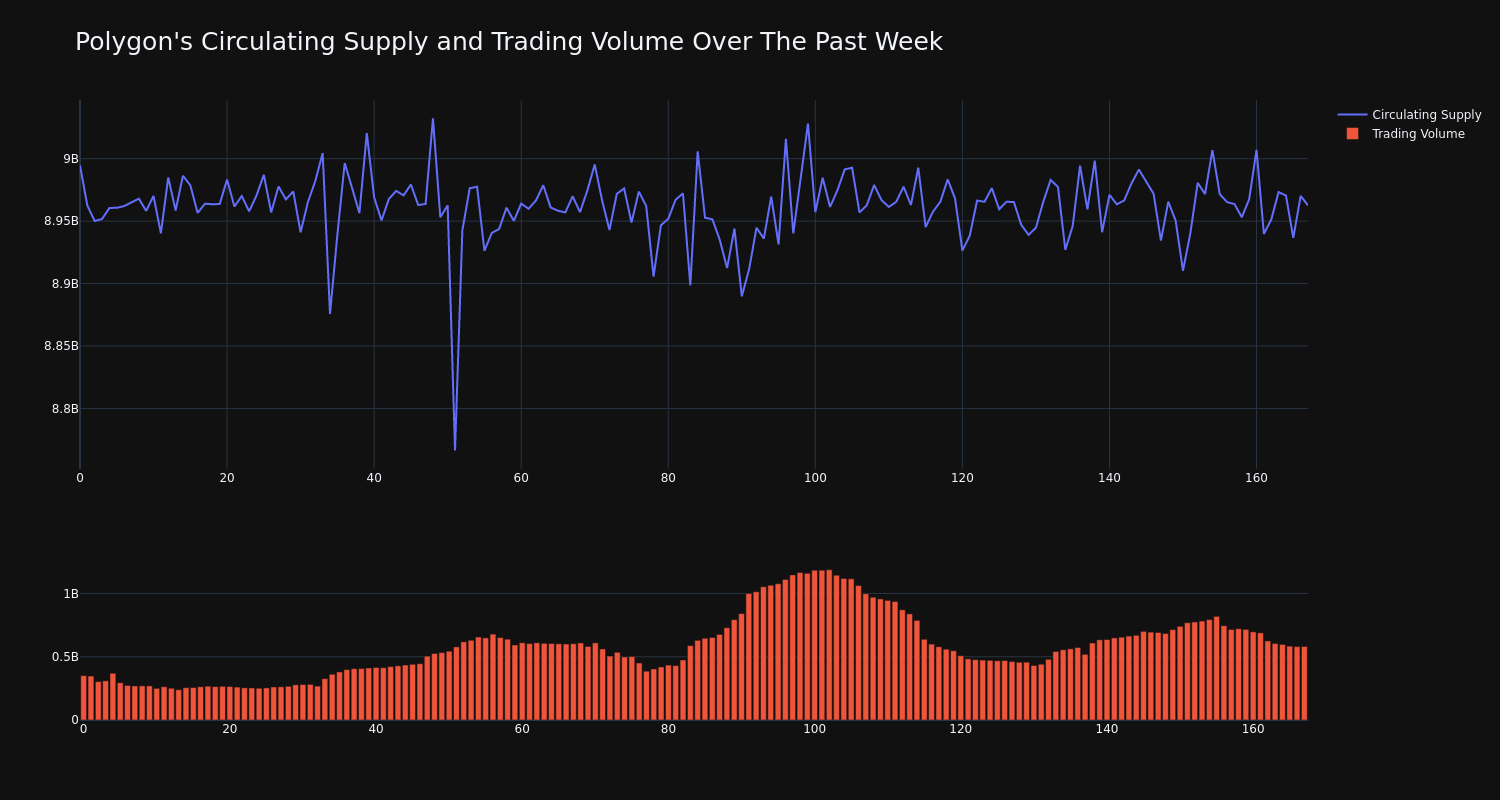Click the 8.8B y-axis label
Image resolution: width=1500 pixels, height=800 pixels.
click(65, 408)
